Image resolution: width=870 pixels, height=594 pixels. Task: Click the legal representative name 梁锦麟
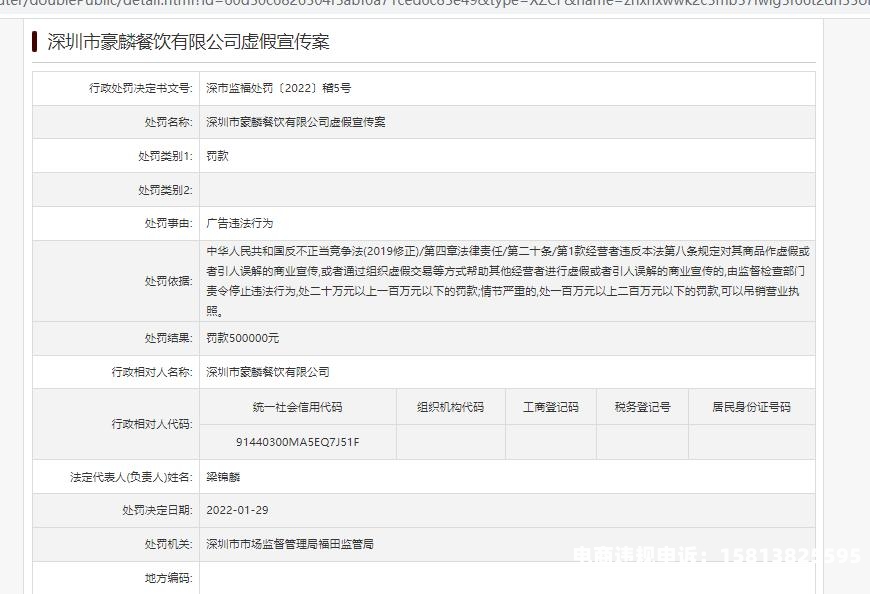(225, 477)
